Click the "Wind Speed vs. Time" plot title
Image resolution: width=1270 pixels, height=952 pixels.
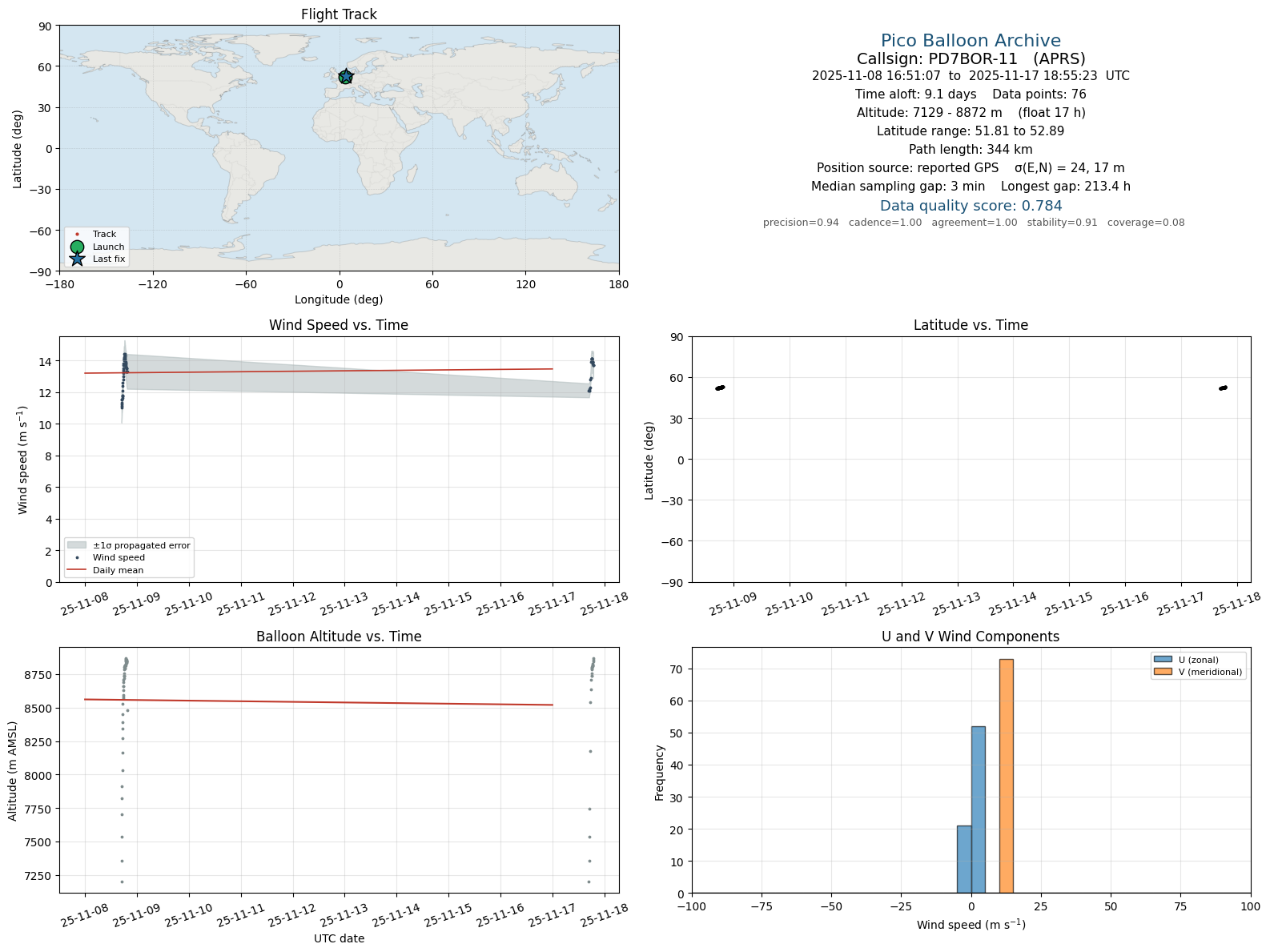coord(339,325)
